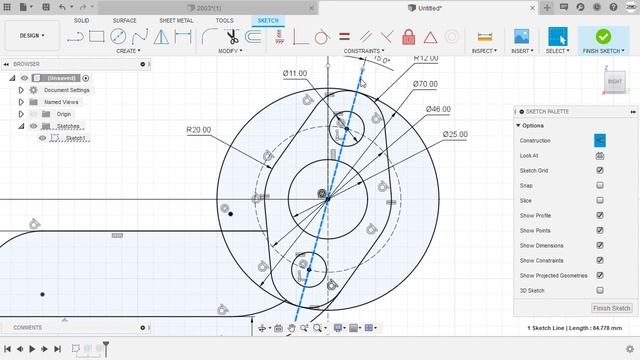Image resolution: width=640 pixels, height=360 pixels.
Task: Click the timeline Play button
Action: [32, 349]
